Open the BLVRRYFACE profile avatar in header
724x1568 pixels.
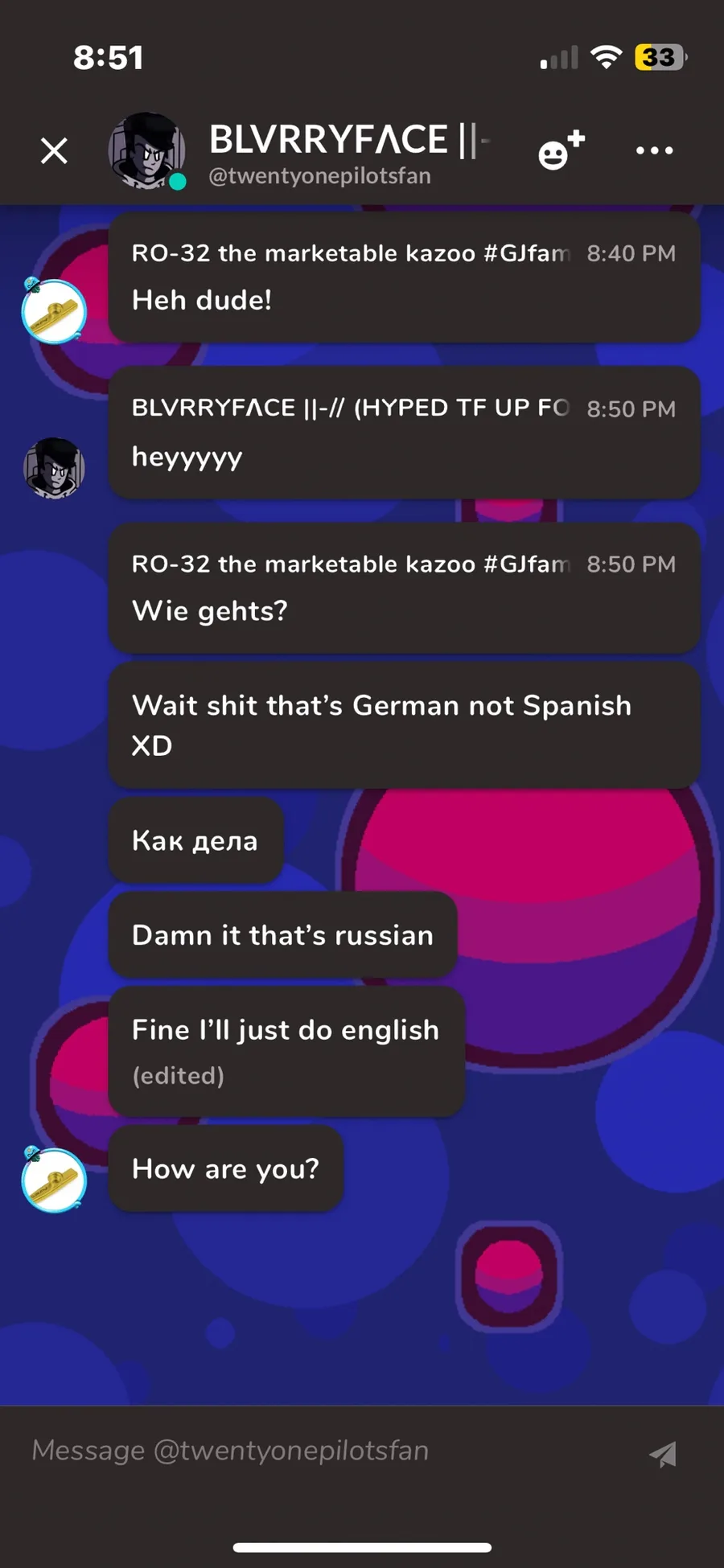[147, 151]
